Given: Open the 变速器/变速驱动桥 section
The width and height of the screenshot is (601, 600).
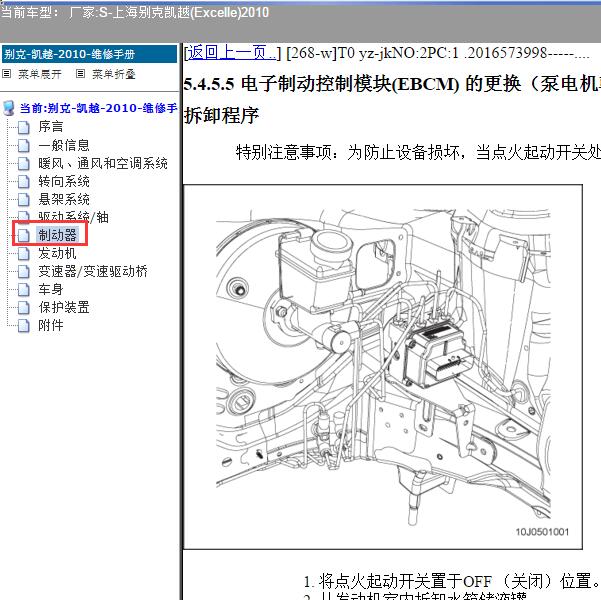Looking at the screenshot, I should click(93, 271).
